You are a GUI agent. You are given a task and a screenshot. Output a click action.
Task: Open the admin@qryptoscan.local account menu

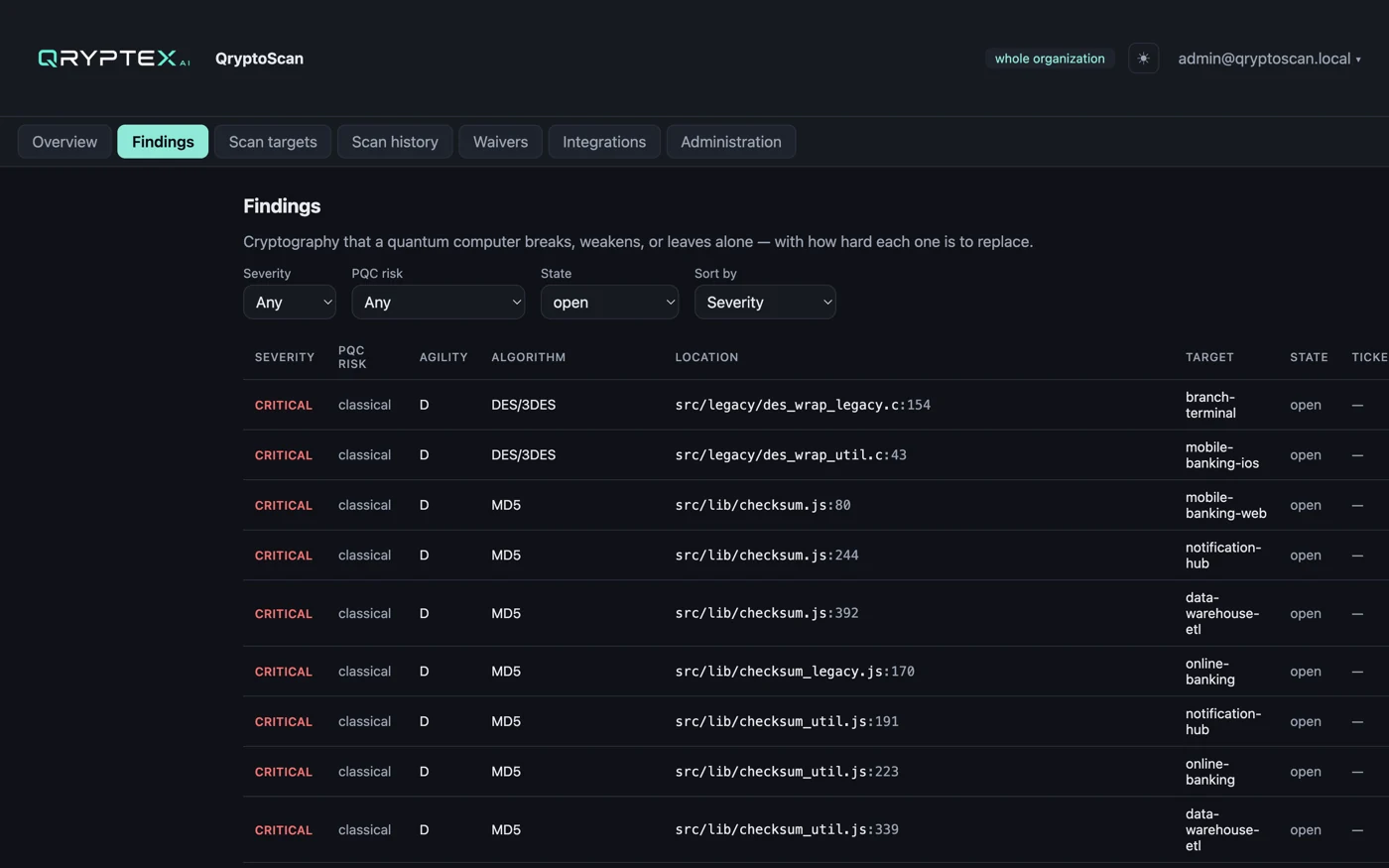[x=1269, y=59]
